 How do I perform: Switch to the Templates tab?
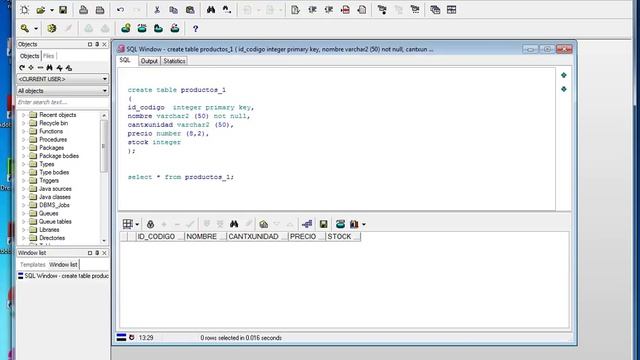click(33, 264)
